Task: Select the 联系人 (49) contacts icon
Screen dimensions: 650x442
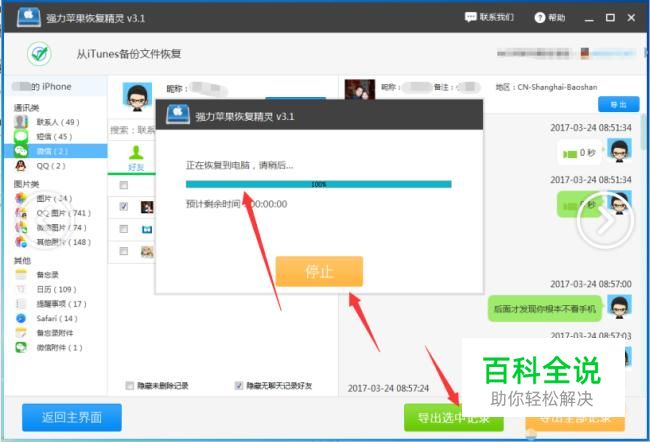Action: point(21,122)
